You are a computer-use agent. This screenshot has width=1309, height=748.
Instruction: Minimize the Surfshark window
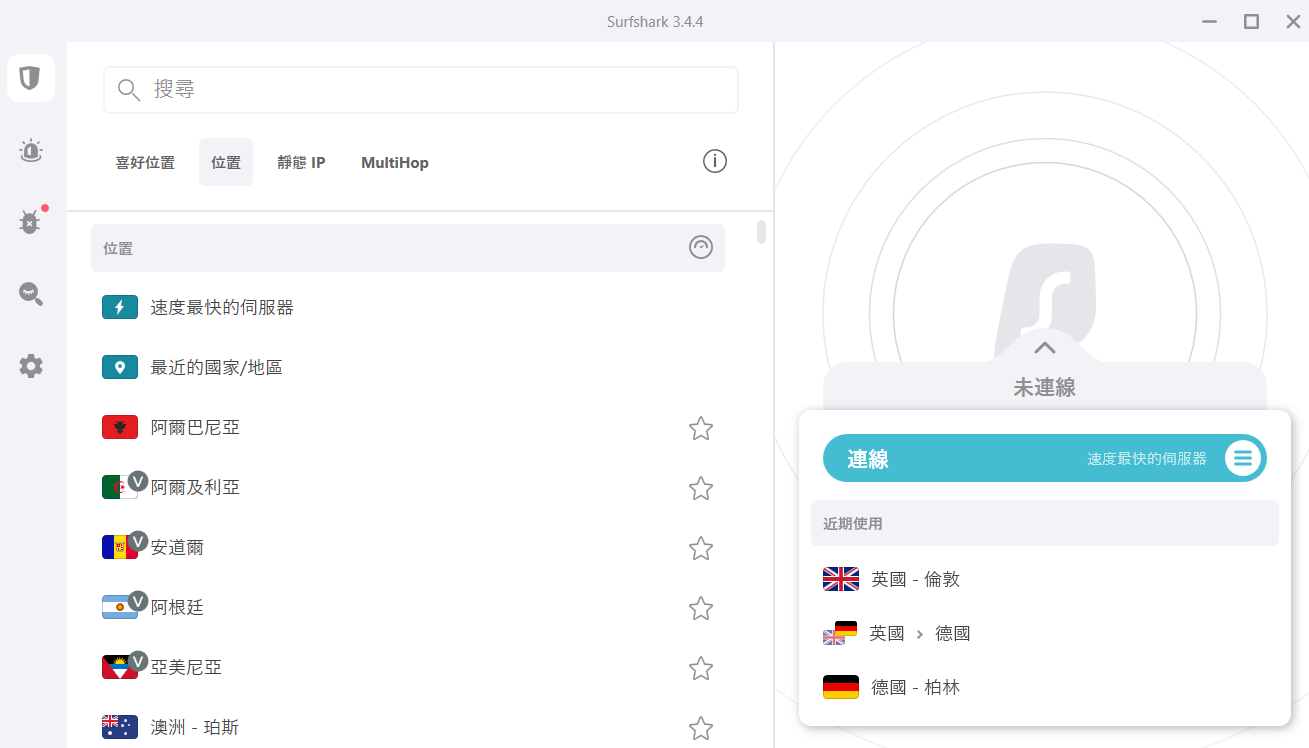click(1210, 21)
